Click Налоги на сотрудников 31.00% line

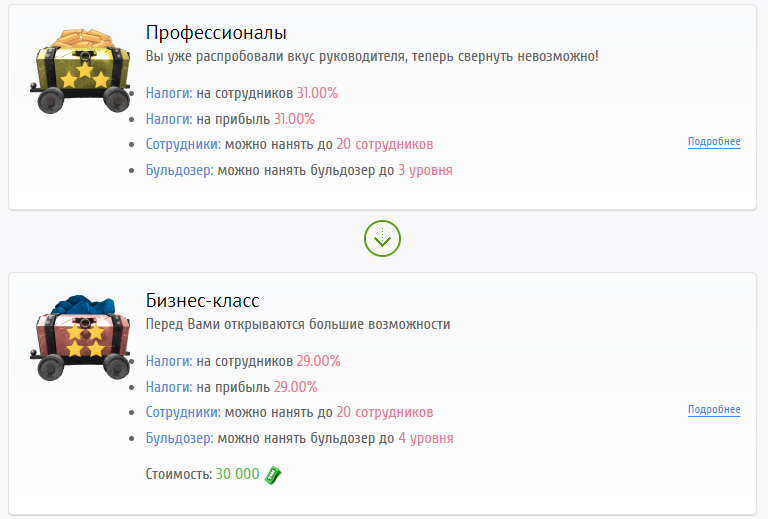[242, 93]
